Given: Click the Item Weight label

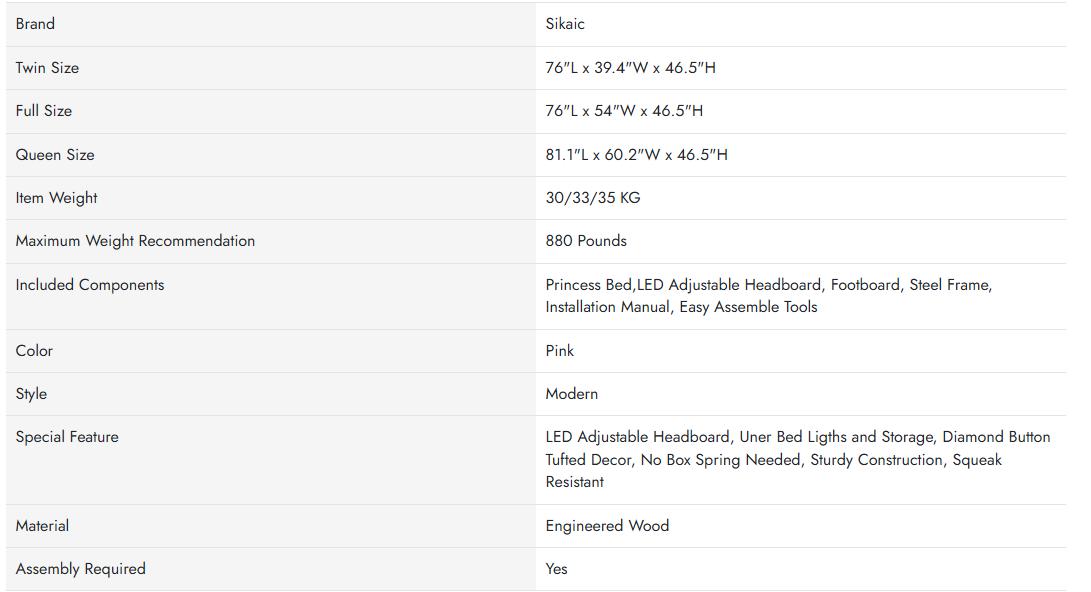Looking at the screenshot, I should pyautogui.click(x=56, y=198).
